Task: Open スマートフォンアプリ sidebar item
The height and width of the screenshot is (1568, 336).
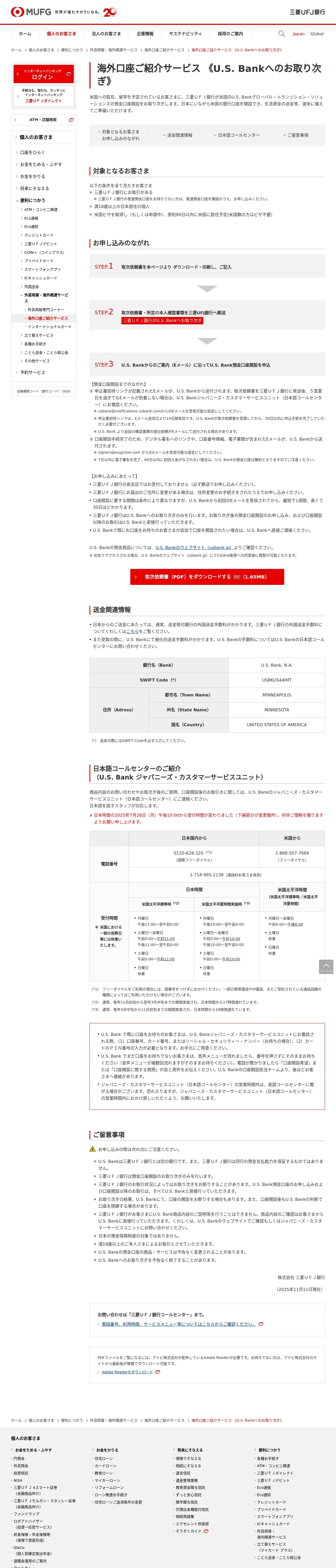Action: 42,269
